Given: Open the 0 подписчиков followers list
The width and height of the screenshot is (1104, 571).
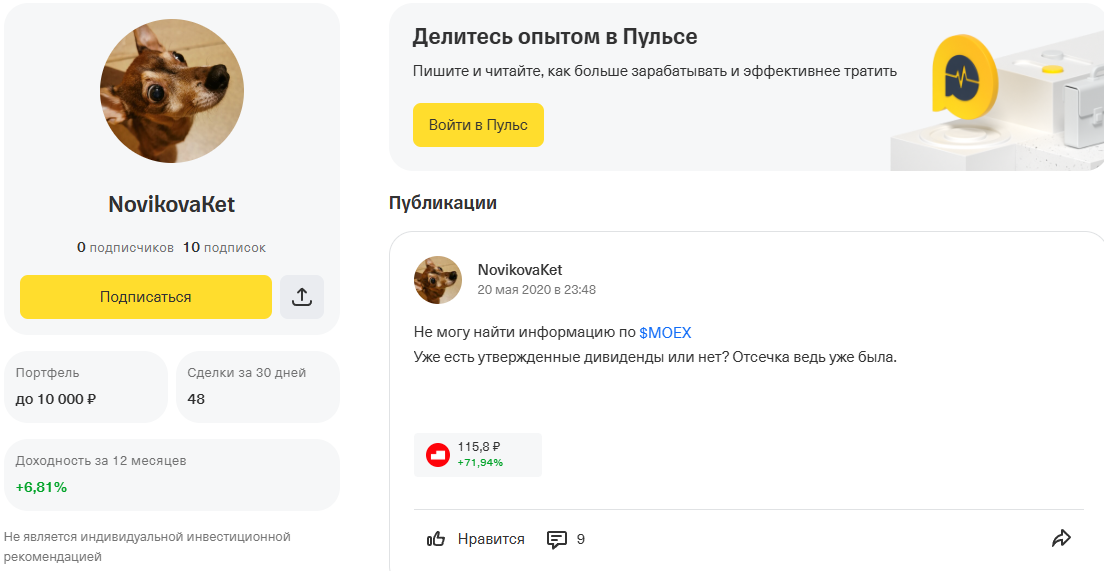Looking at the screenshot, I should (125, 247).
